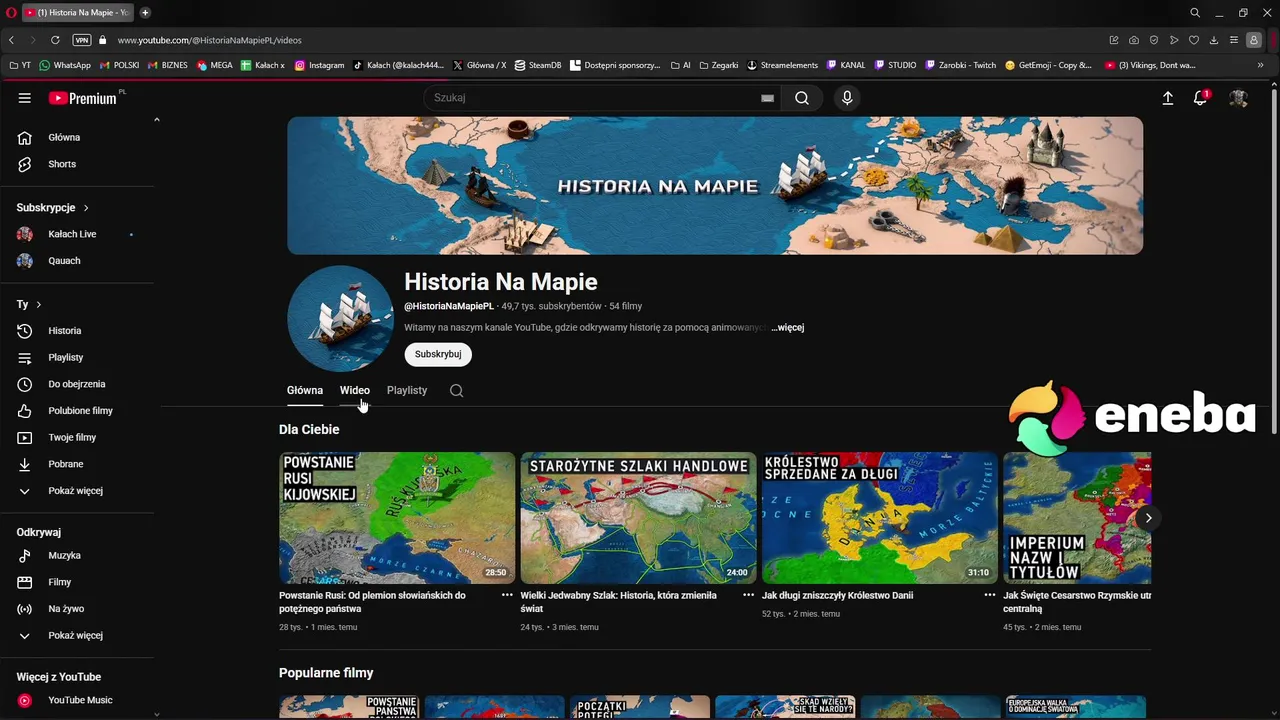Open YouTube Music link
Image resolution: width=1280 pixels, height=720 pixels.
tap(80, 701)
